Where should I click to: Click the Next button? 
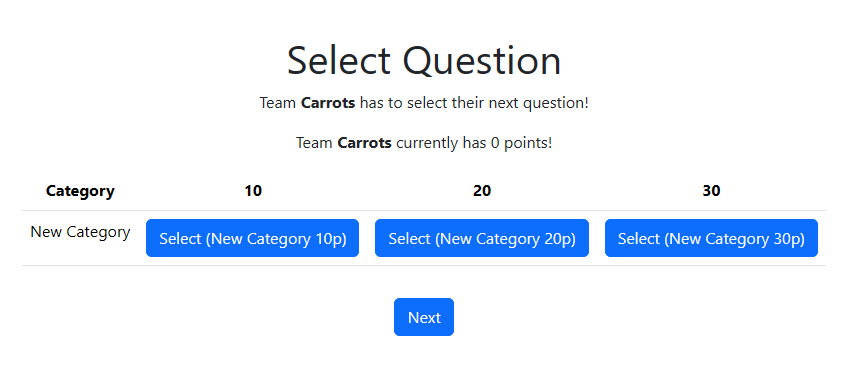coord(424,317)
